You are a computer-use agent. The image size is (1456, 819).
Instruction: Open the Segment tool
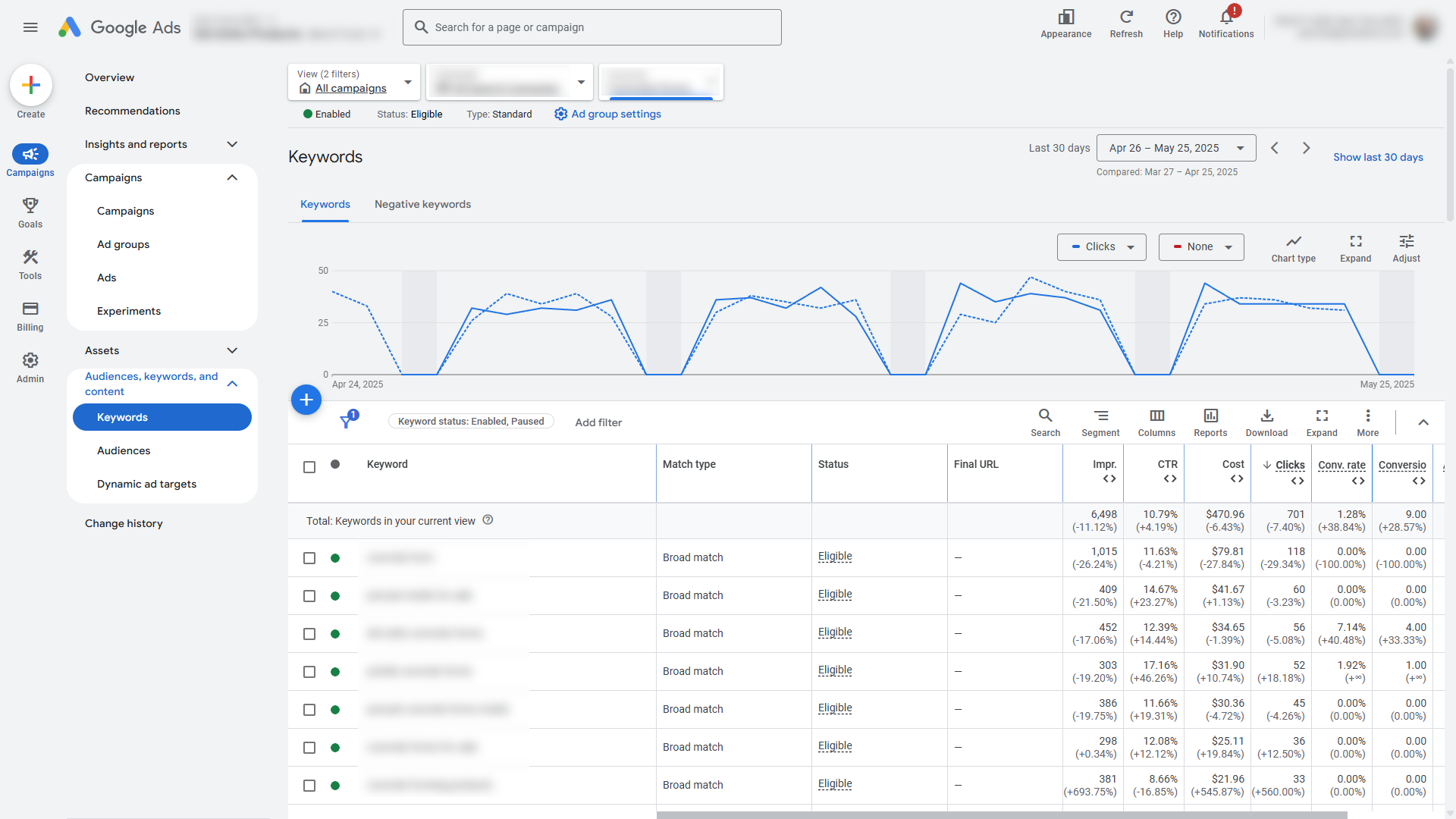[1100, 422]
